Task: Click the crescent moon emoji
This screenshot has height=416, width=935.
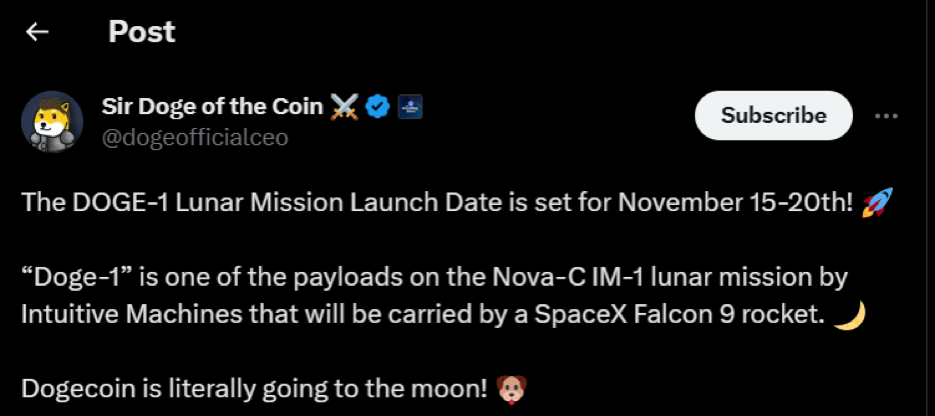Action: click(849, 313)
